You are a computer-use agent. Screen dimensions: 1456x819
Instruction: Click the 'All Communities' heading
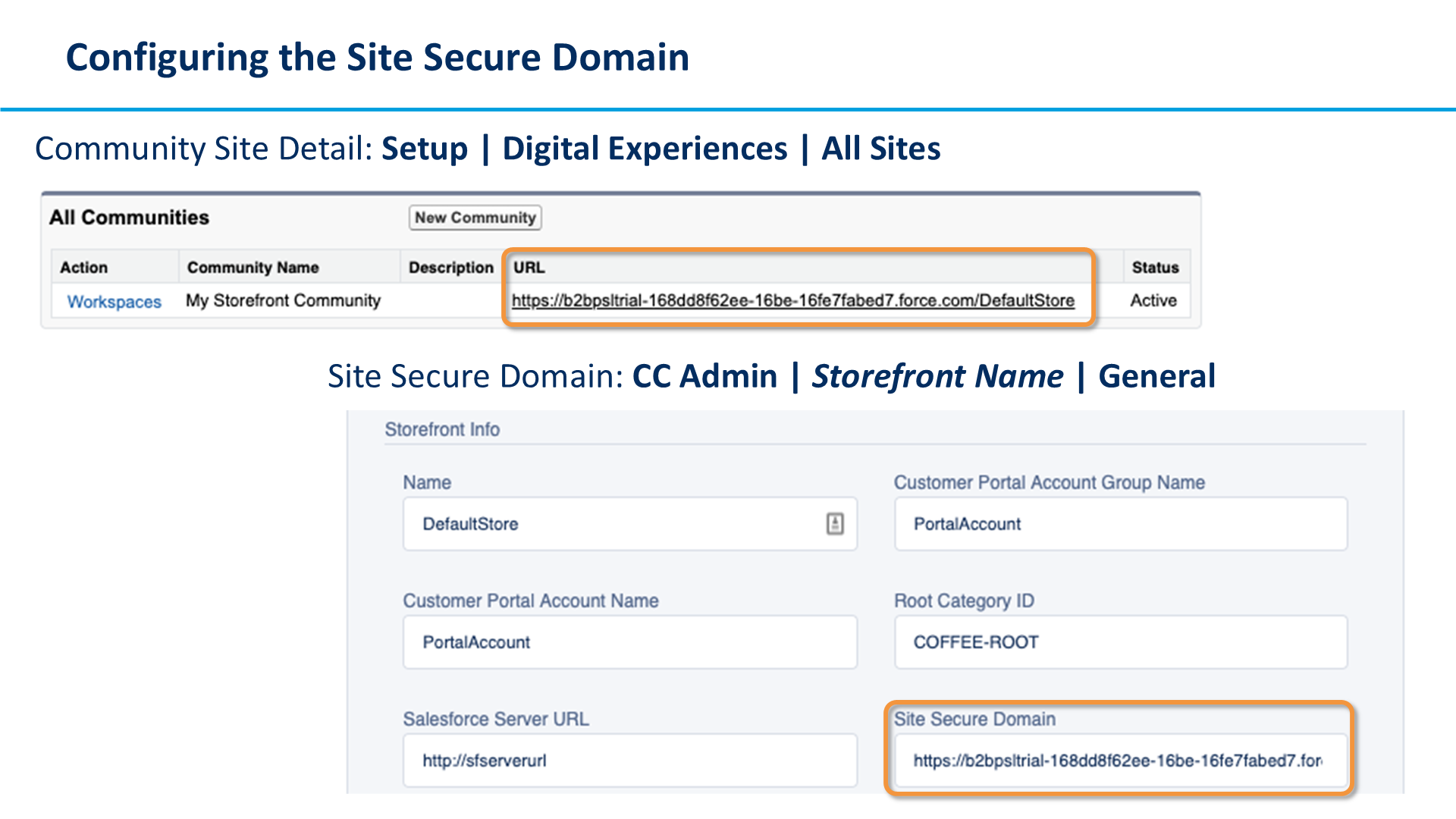(x=129, y=218)
